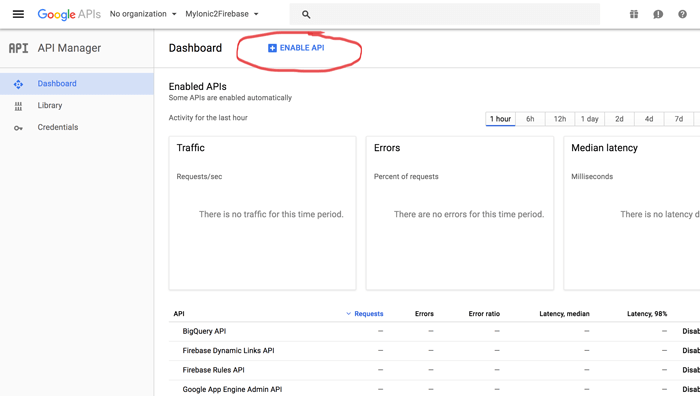Image resolution: width=700 pixels, height=396 pixels.
Task: Click the Library sidebar icon
Action: point(18,106)
